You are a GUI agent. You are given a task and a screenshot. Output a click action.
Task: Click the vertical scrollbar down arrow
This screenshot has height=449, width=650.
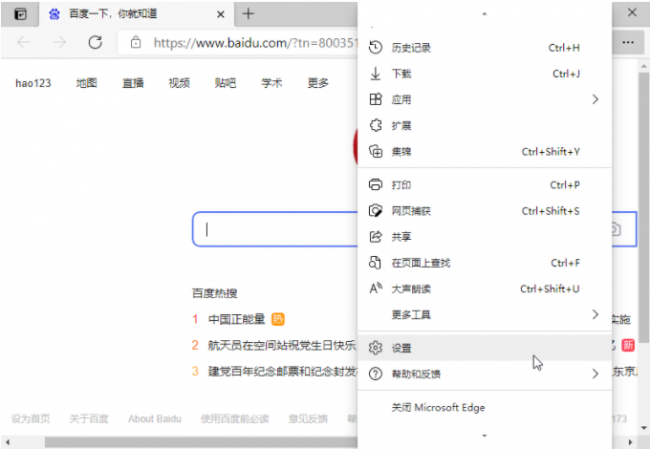pos(644,428)
